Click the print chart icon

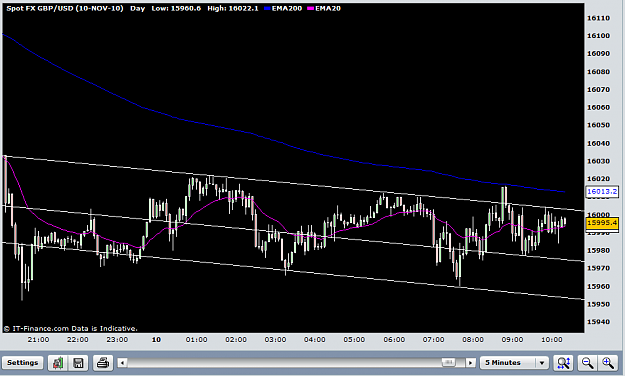[x=104, y=362]
